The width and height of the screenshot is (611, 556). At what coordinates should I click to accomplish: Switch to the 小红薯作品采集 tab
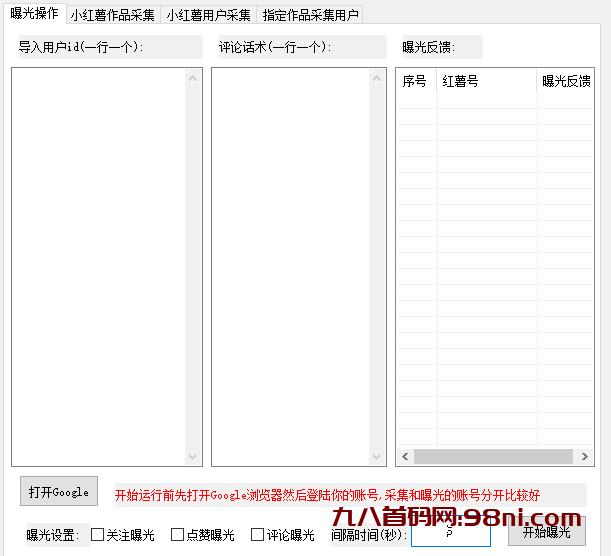click(x=112, y=15)
